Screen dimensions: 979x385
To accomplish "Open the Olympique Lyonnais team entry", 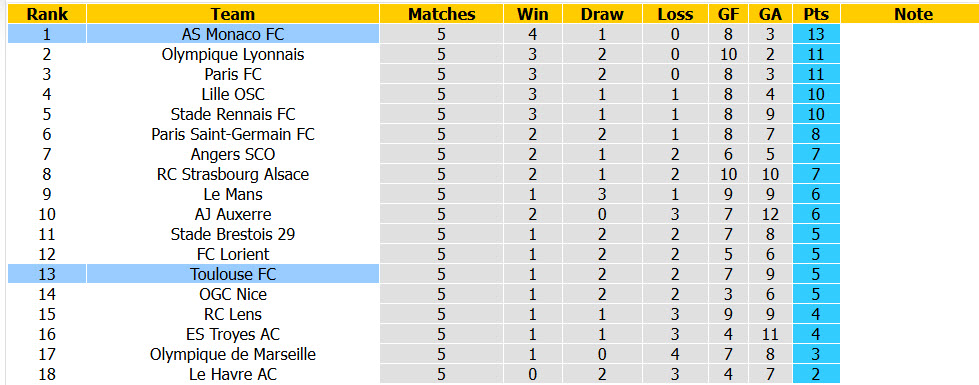I will click(x=233, y=54).
